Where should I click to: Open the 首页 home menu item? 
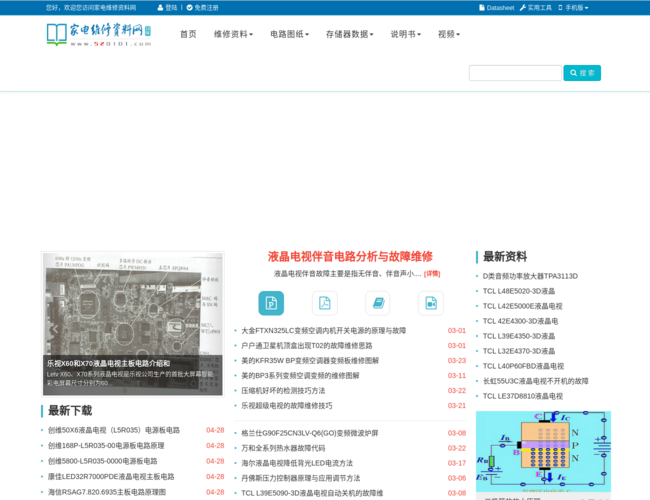point(188,34)
